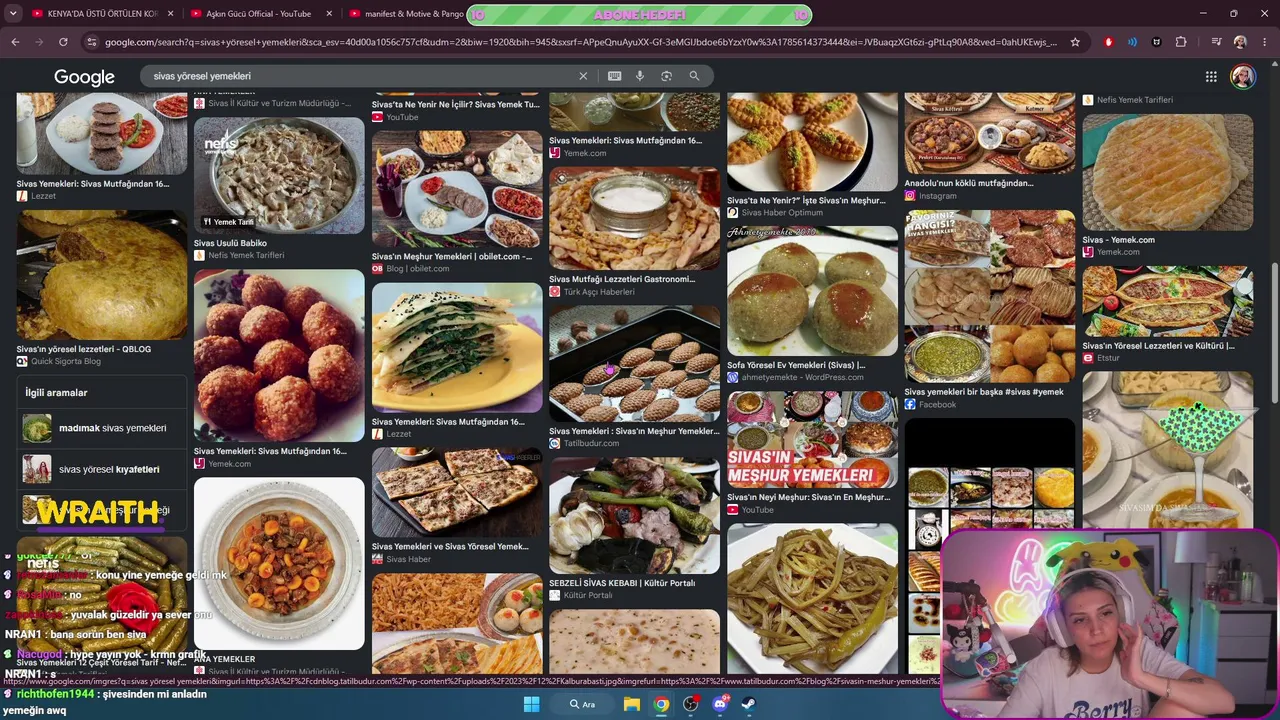Open the stew in silver bowl image

pos(279,564)
